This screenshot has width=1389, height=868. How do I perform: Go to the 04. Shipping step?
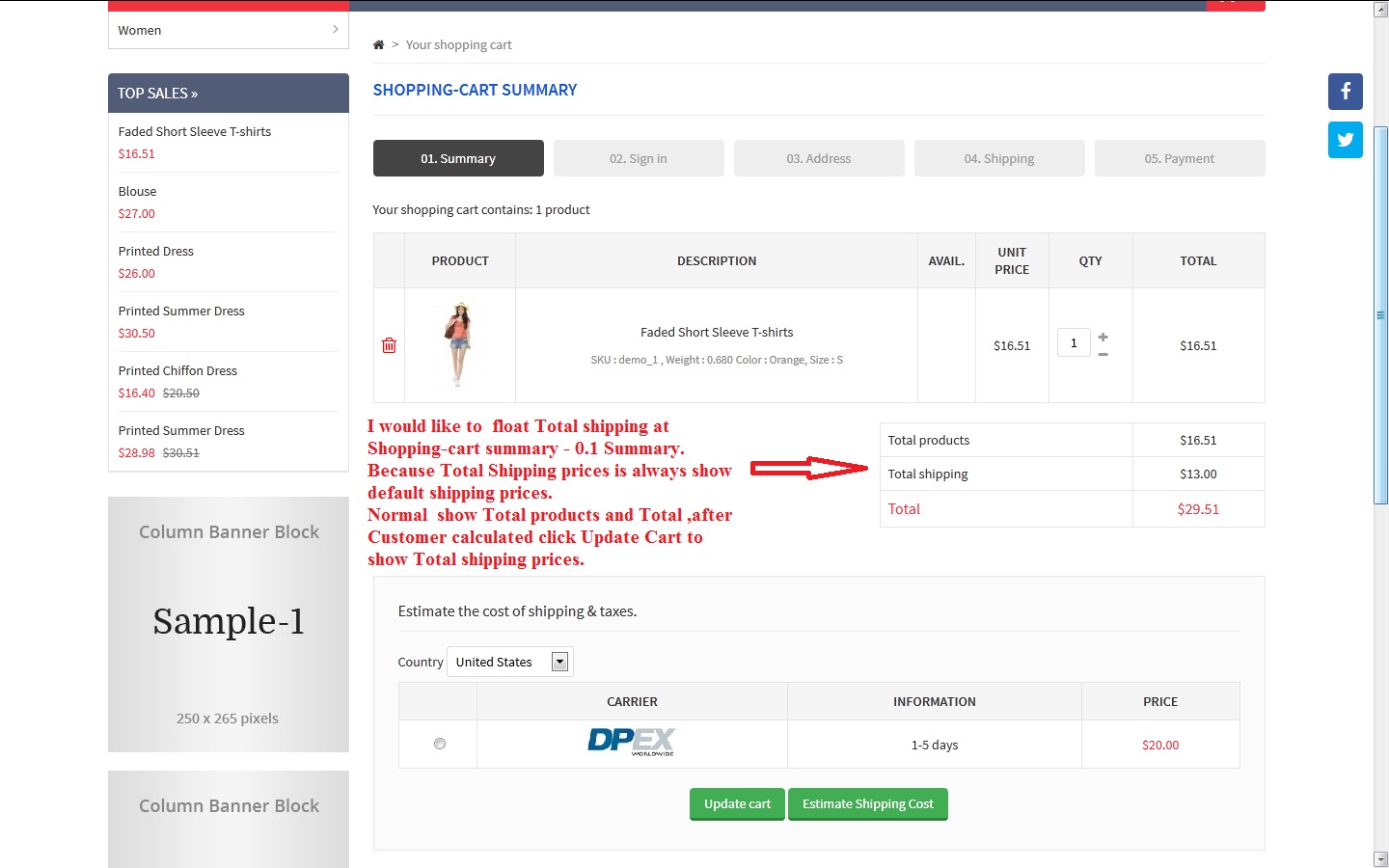pos(999,158)
